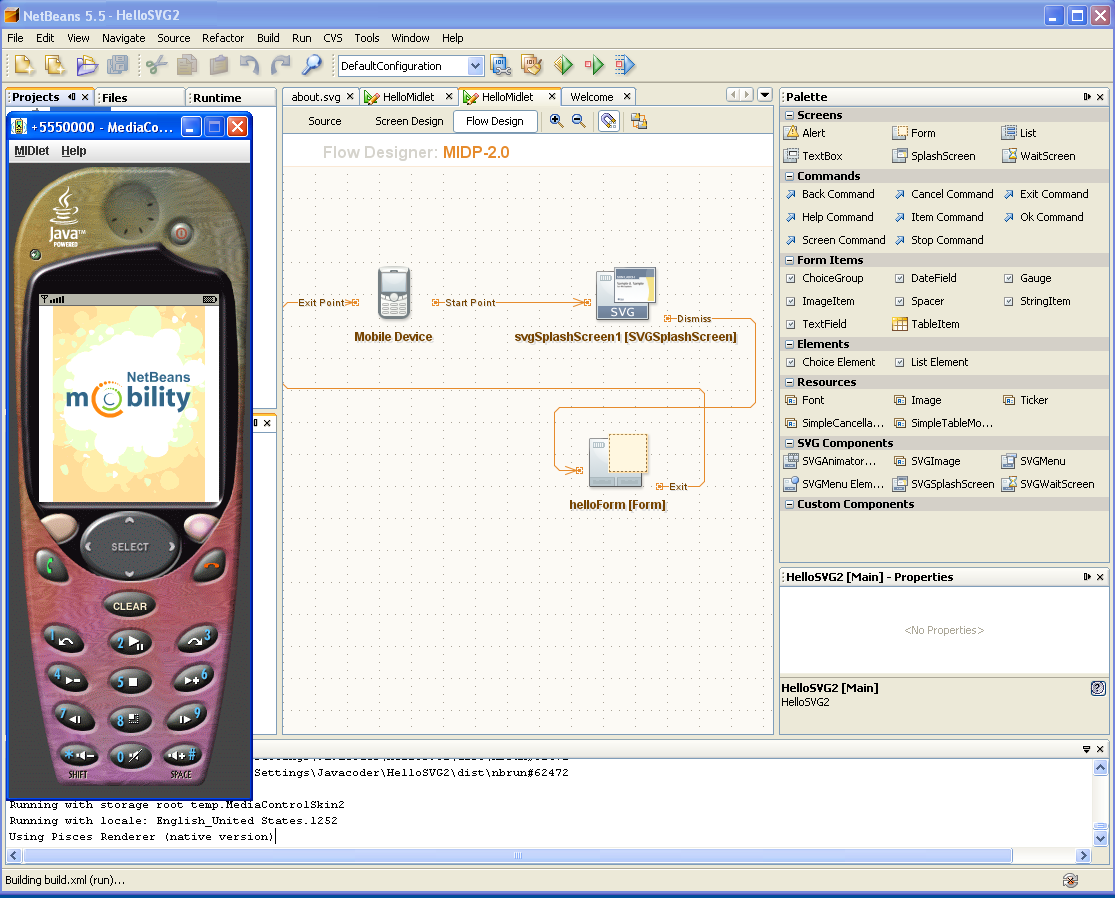
Task: Click the power button on the emulator phone
Action: pyautogui.click(x=181, y=232)
